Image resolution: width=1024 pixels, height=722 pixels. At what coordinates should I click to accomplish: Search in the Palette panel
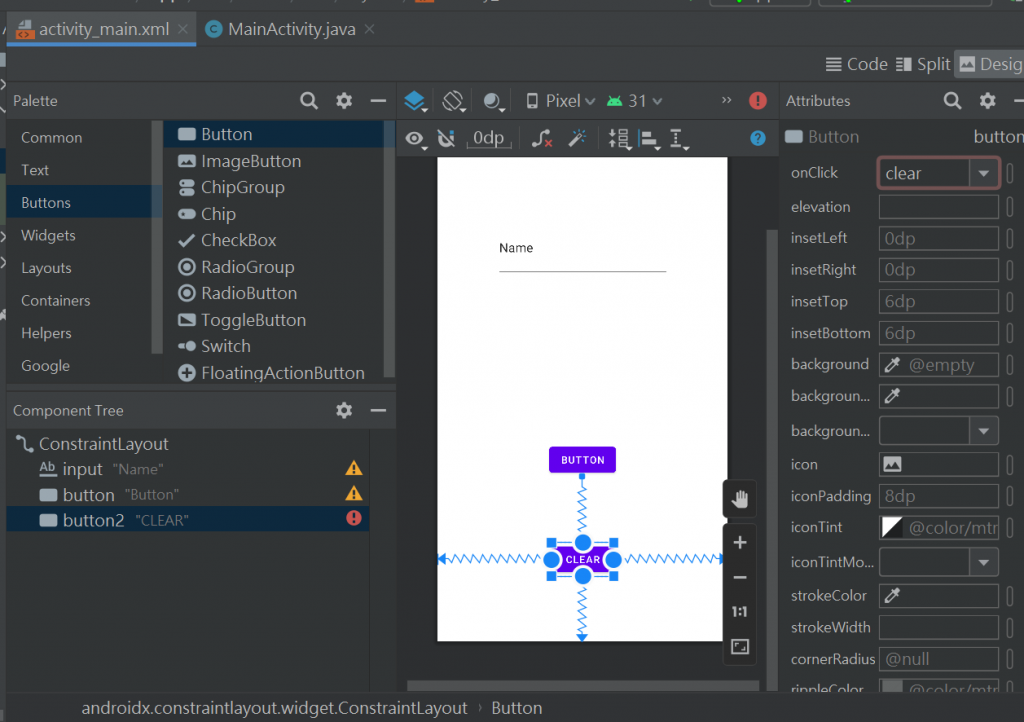309,101
